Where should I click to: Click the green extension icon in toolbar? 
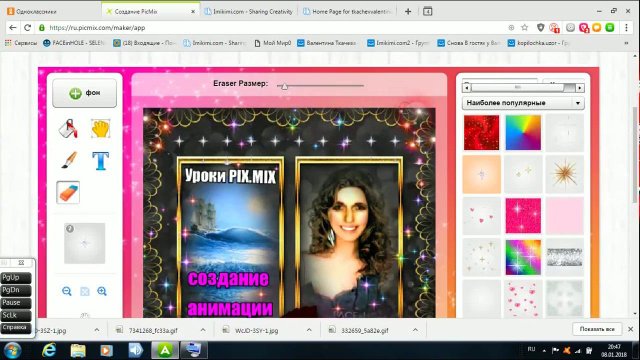tap(610, 28)
